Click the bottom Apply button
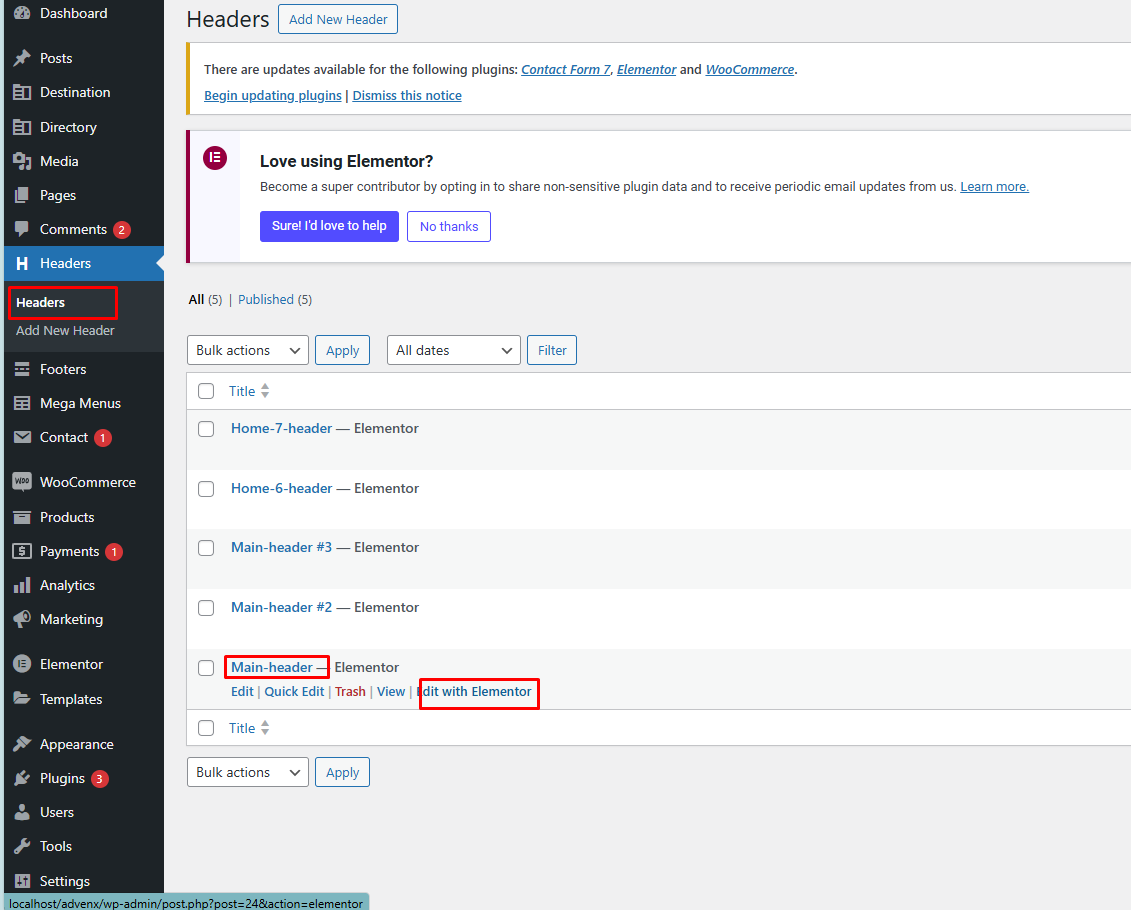The image size is (1131, 910). pyautogui.click(x=343, y=772)
